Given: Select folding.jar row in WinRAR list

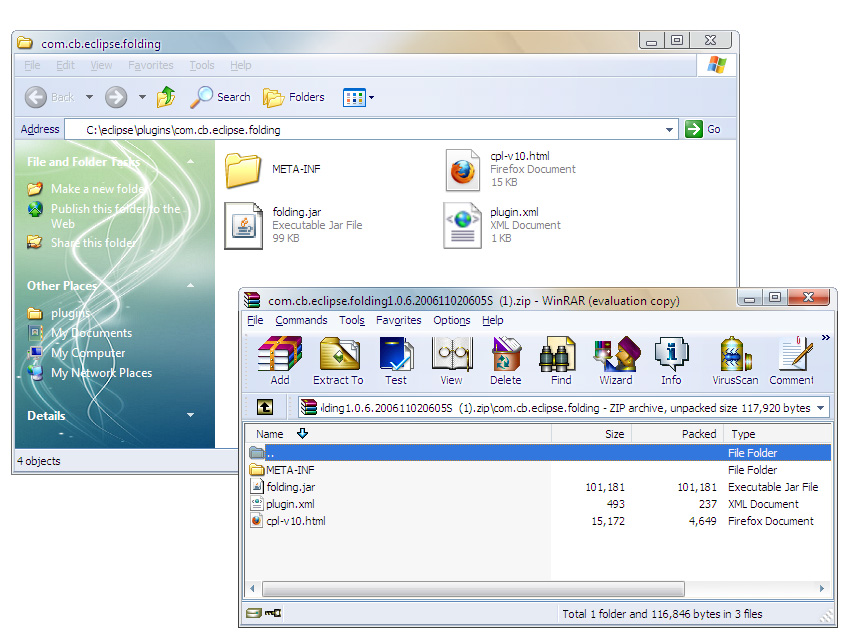Looking at the screenshot, I should [x=539, y=487].
